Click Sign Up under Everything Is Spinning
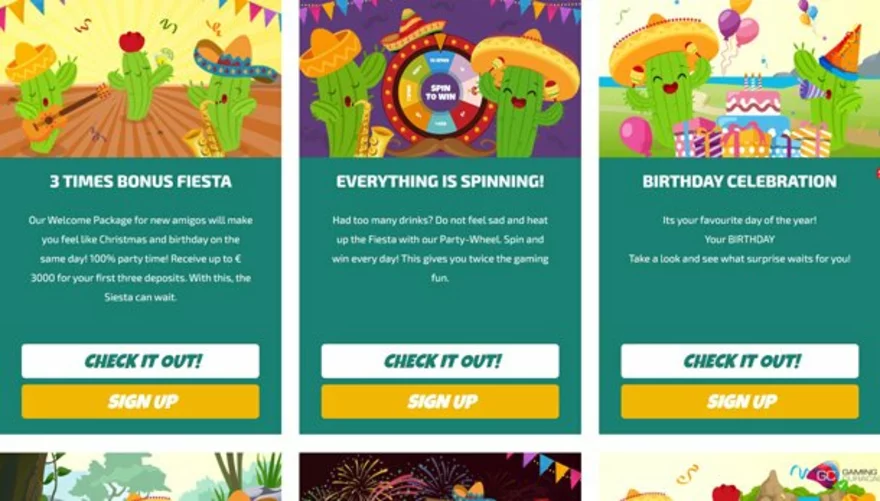This screenshot has height=501, width=880. pos(440,401)
